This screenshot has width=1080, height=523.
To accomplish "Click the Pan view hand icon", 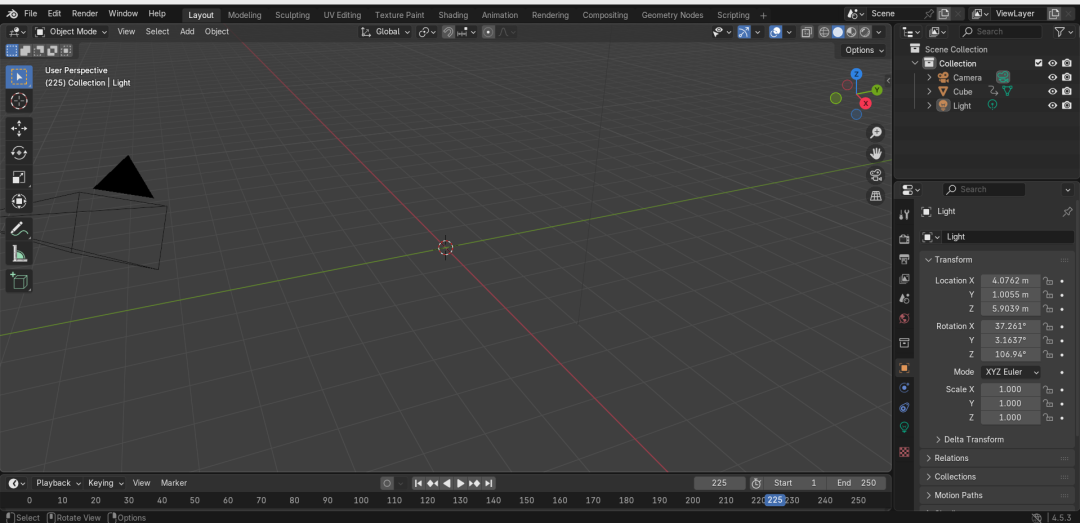I will [x=875, y=153].
